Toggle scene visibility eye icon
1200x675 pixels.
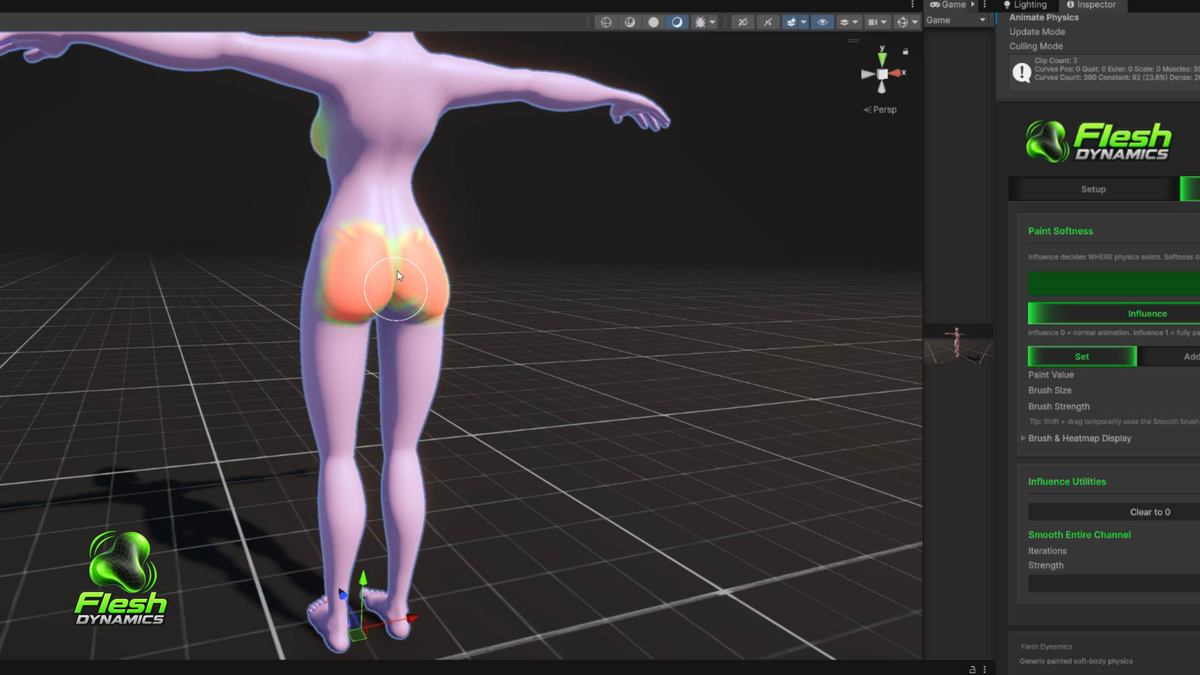tap(823, 21)
